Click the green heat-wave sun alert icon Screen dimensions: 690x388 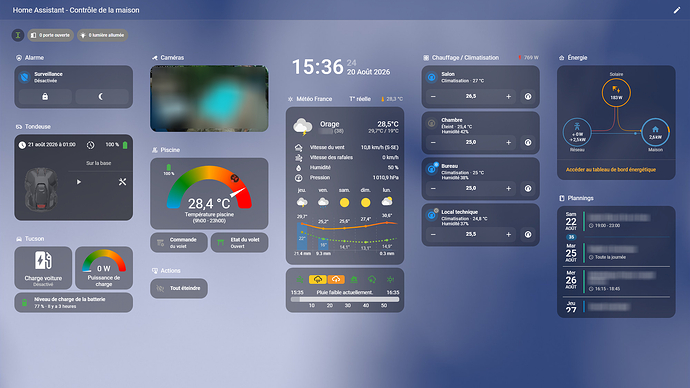tap(390, 279)
